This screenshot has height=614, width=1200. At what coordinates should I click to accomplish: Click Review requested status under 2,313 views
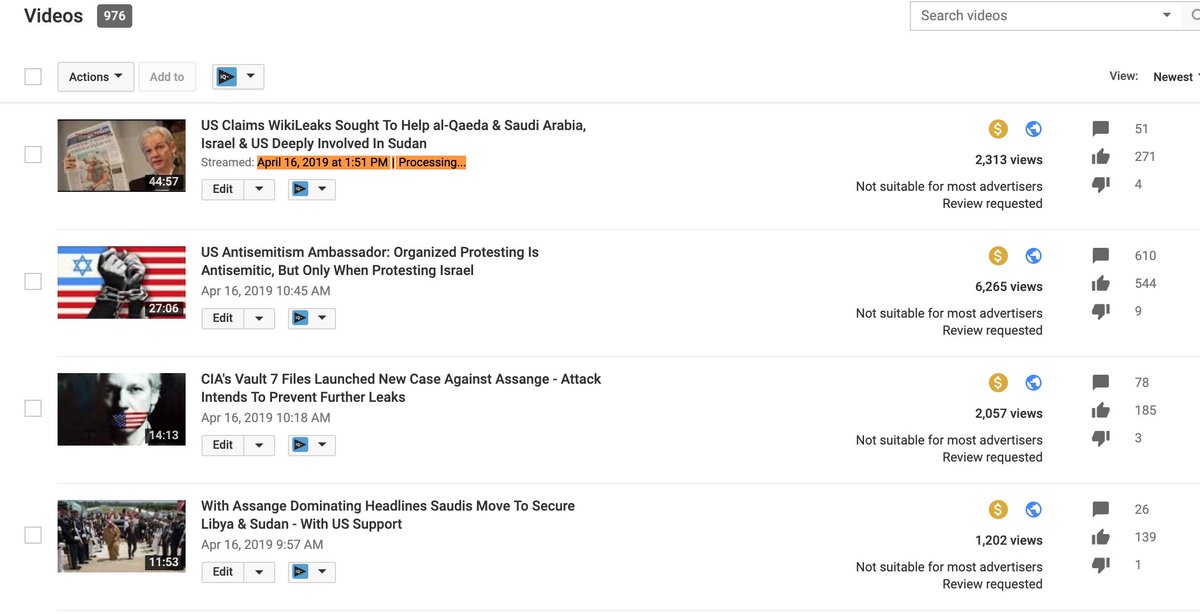coord(992,203)
